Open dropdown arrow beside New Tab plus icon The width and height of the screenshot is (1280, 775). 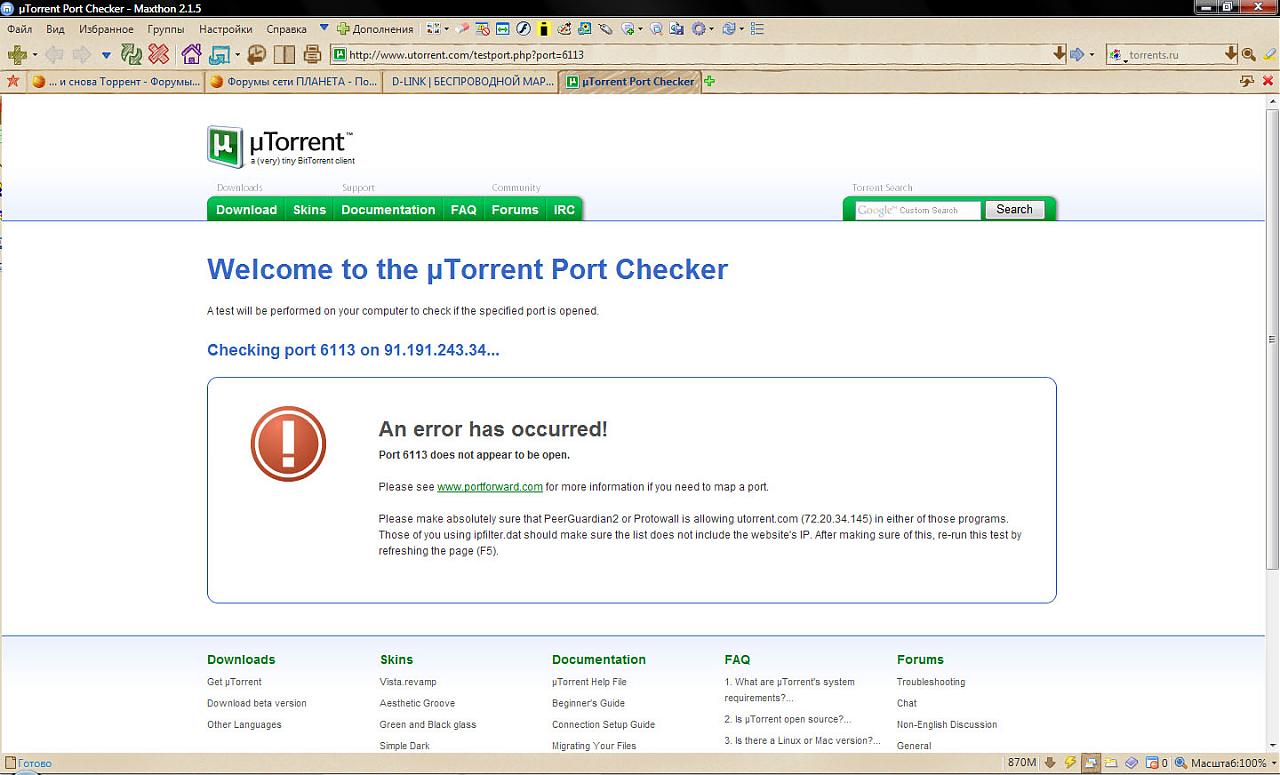coord(35,55)
